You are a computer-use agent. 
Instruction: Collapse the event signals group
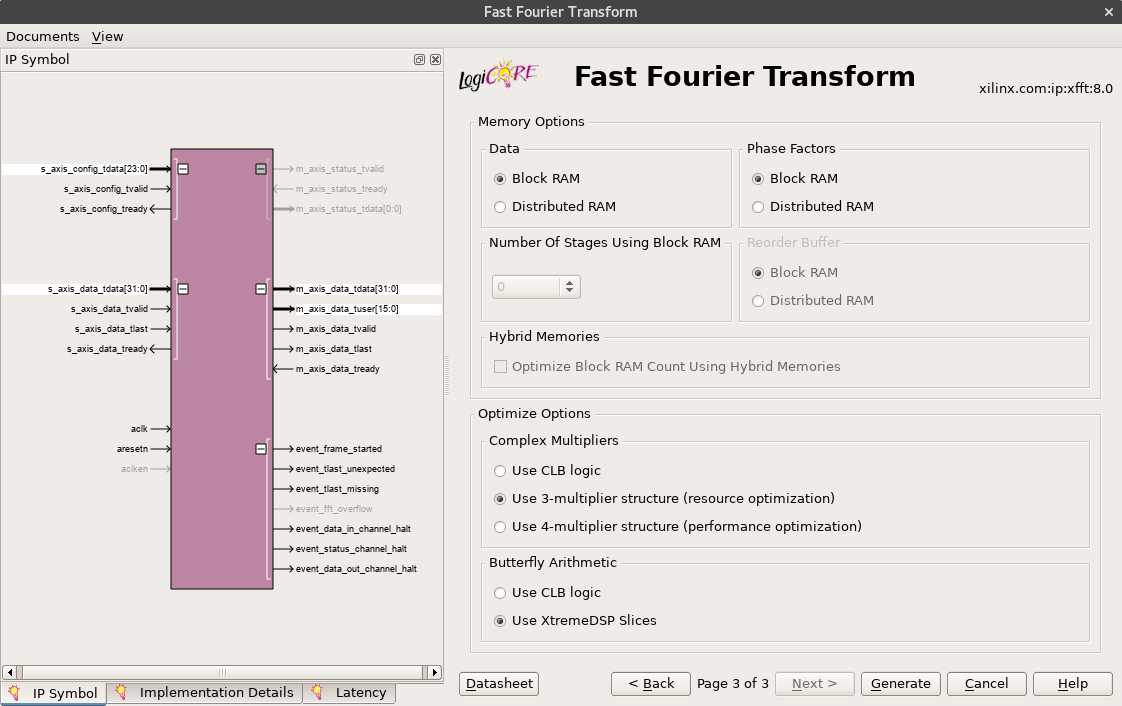261,449
